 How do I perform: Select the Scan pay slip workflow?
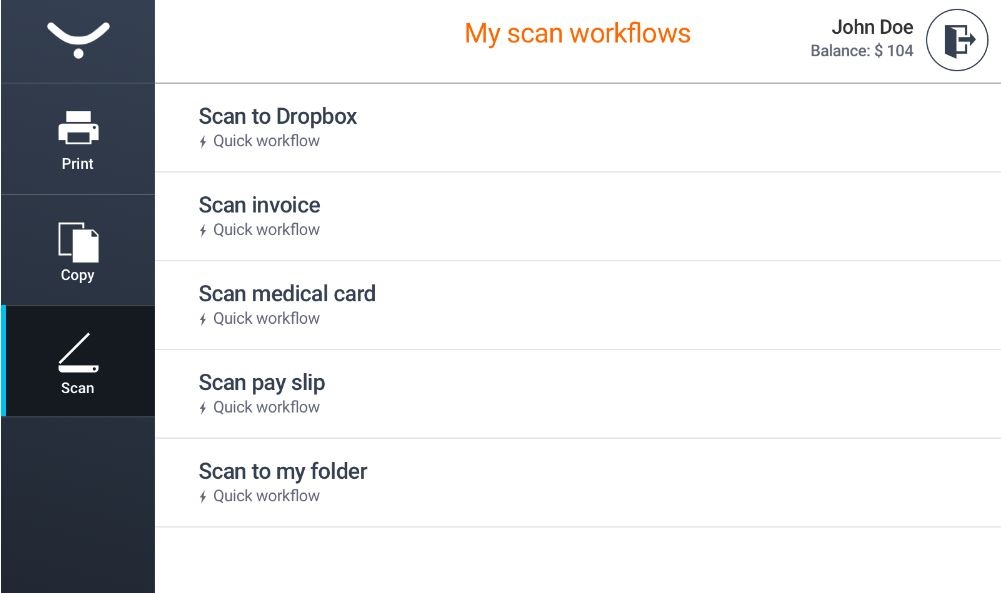[262, 383]
